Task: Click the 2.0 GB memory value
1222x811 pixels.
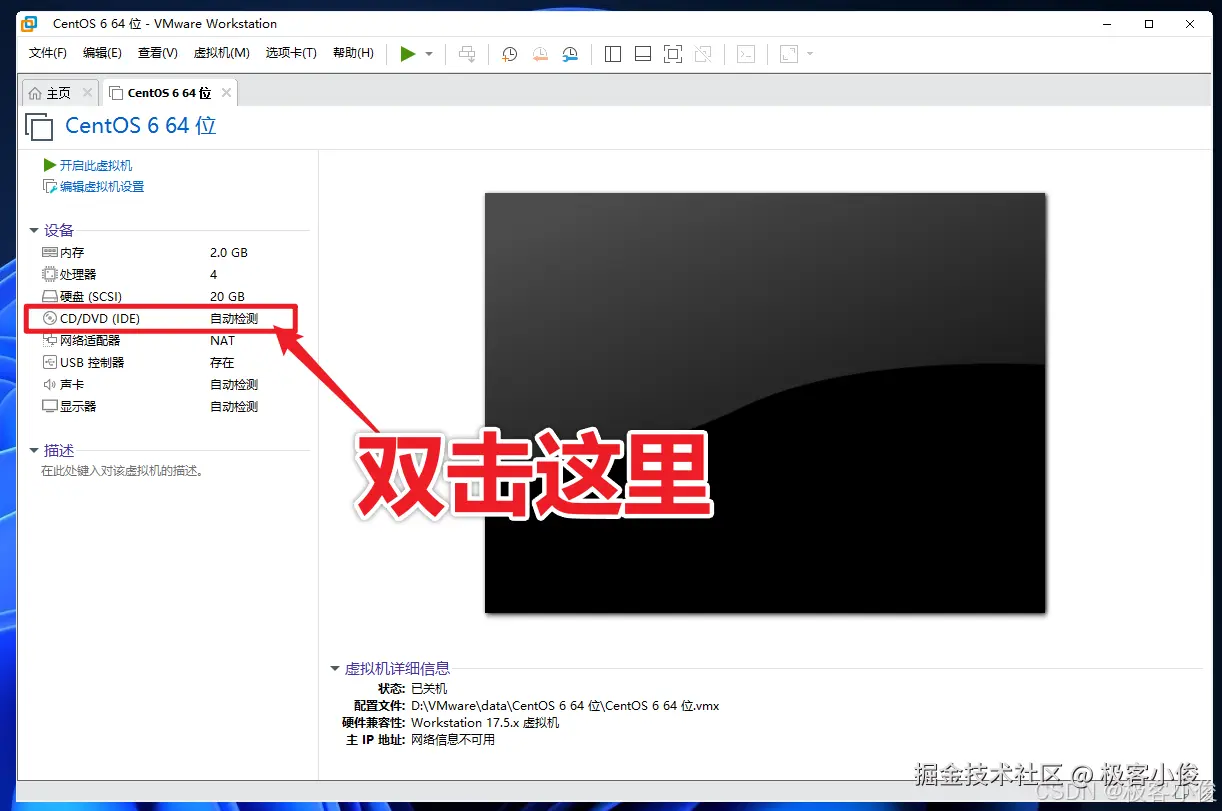Action: click(x=229, y=253)
